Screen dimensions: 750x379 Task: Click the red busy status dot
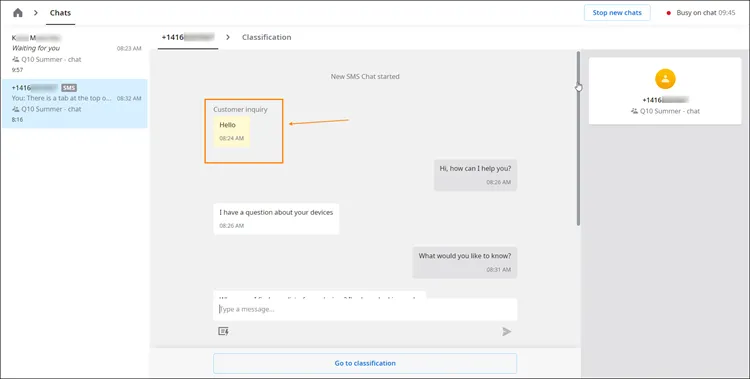pyautogui.click(x=669, y=13)
